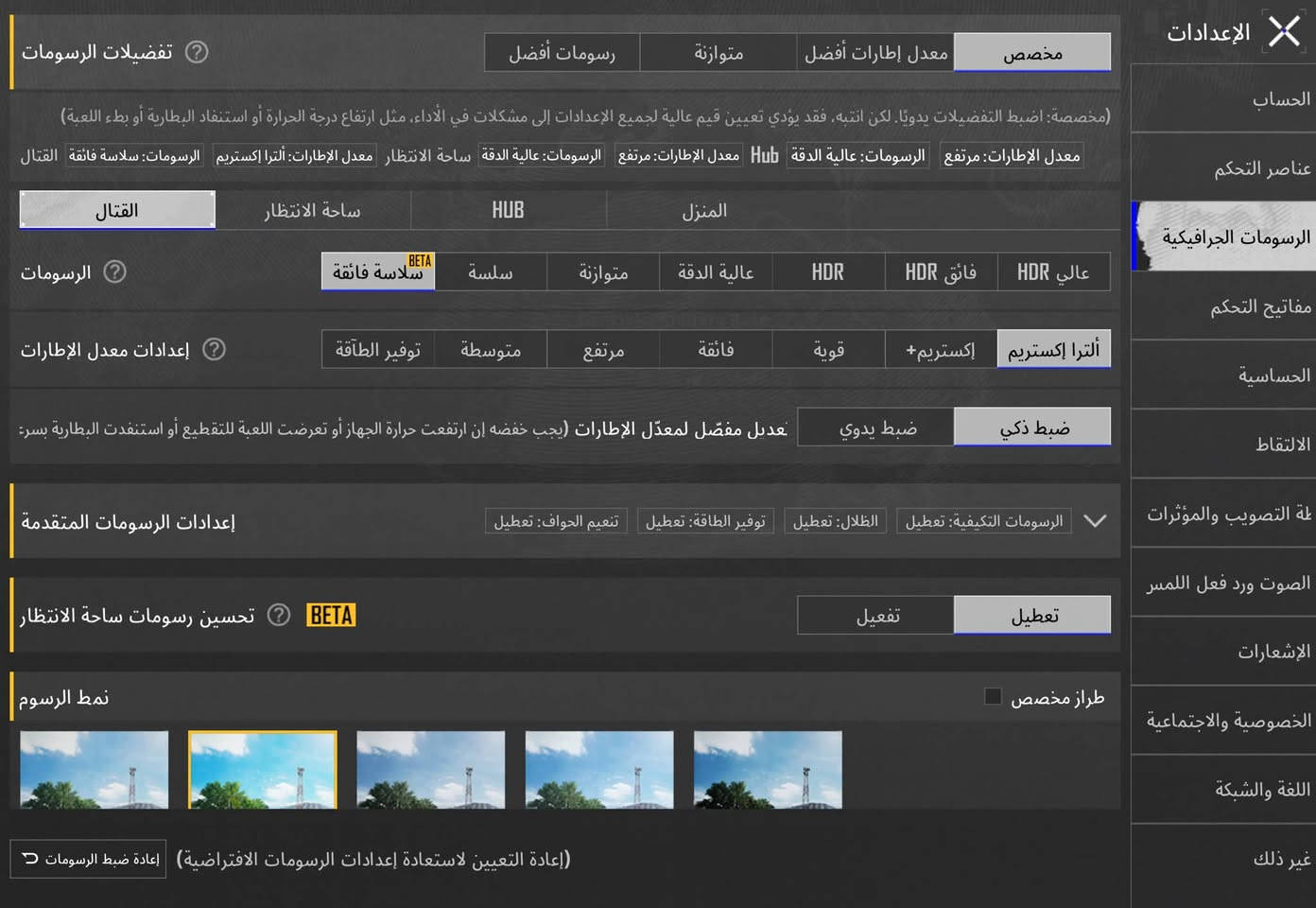
Task: Open the help icon beside الرسومات
Action: [x=114, y=272]
